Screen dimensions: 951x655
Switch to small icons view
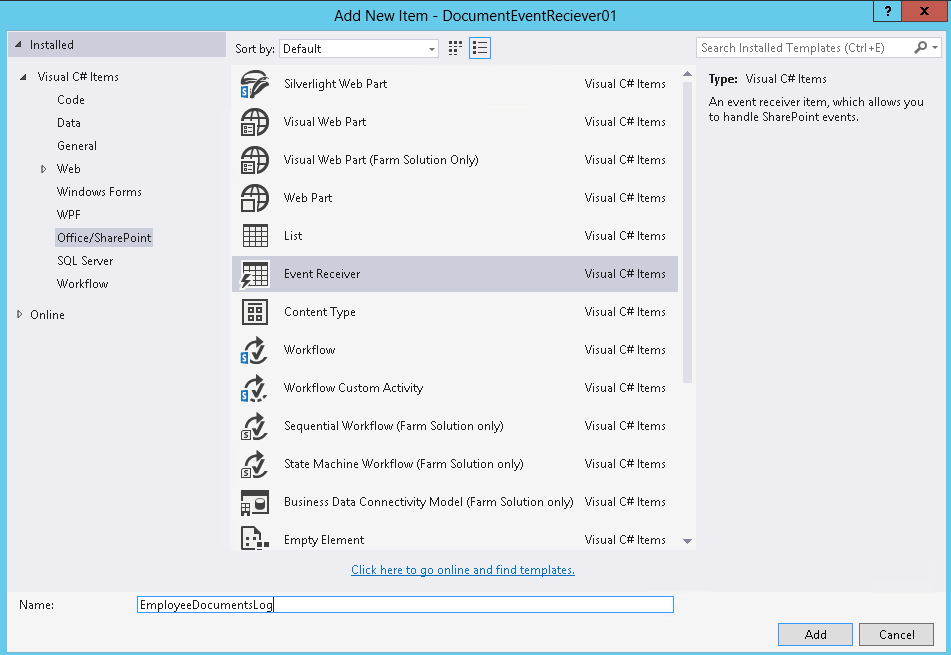tap(454, 48)
